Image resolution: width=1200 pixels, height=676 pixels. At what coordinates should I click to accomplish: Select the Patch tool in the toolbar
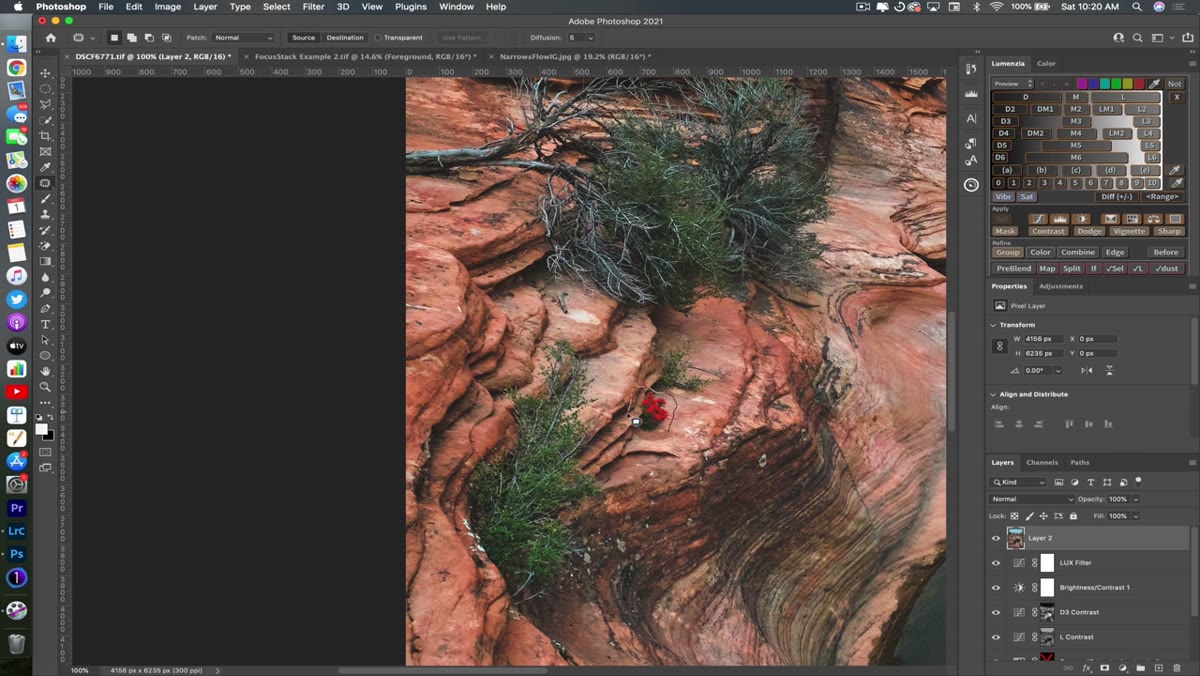pos(45,183)
